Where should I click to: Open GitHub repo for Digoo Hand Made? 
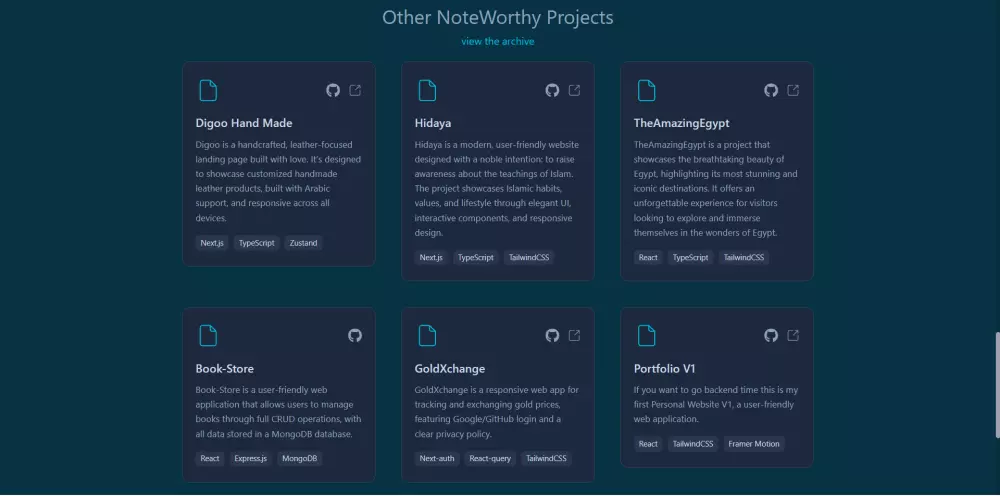pyautogui.click(x=333, y=91)
